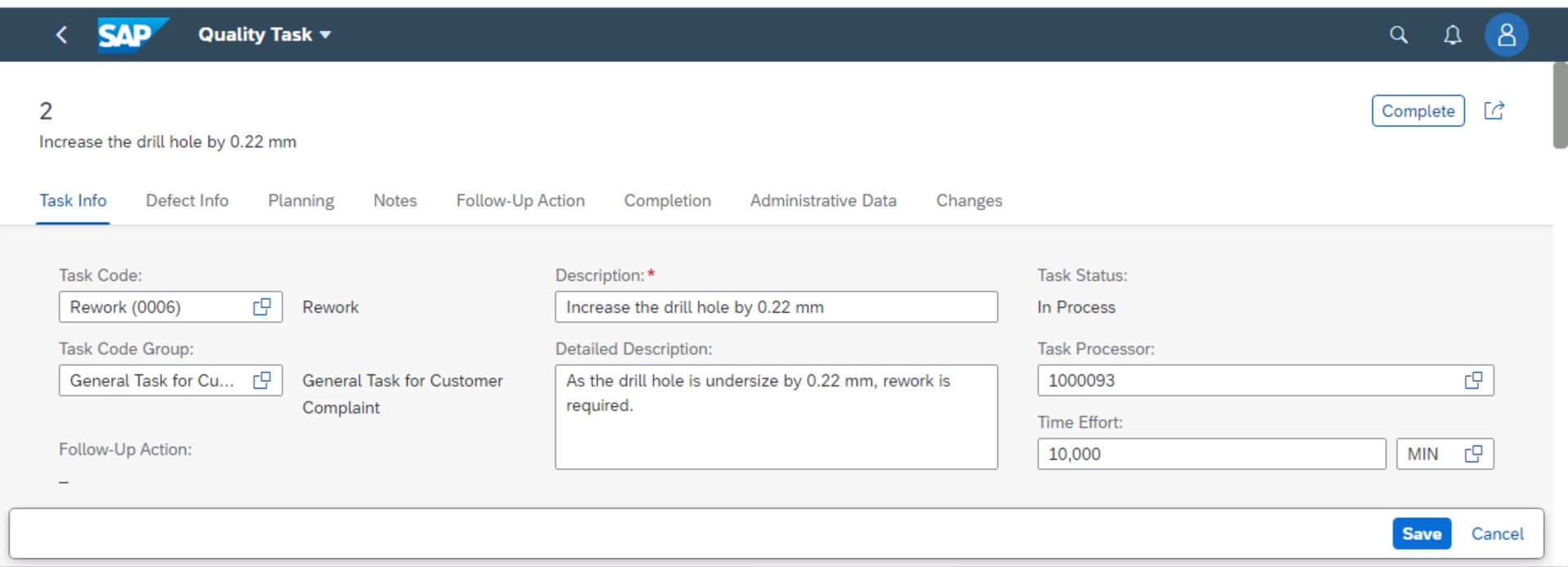Image resolution: width=1568 pixels, height=567 pixels.
Task: Open the Planning tab
Action: click(x=301, y=200)
